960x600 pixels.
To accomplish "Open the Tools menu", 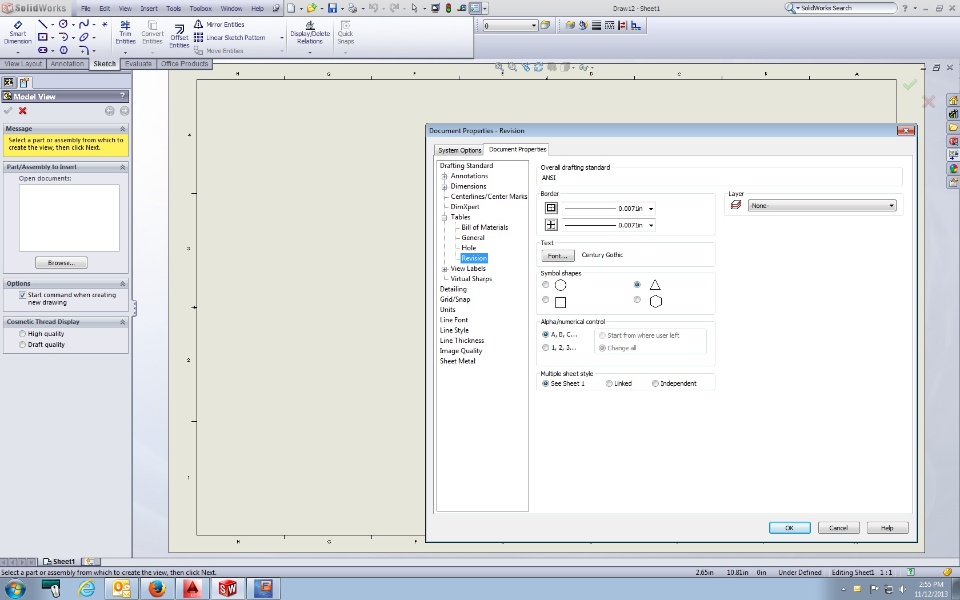I will click(174, 9).
